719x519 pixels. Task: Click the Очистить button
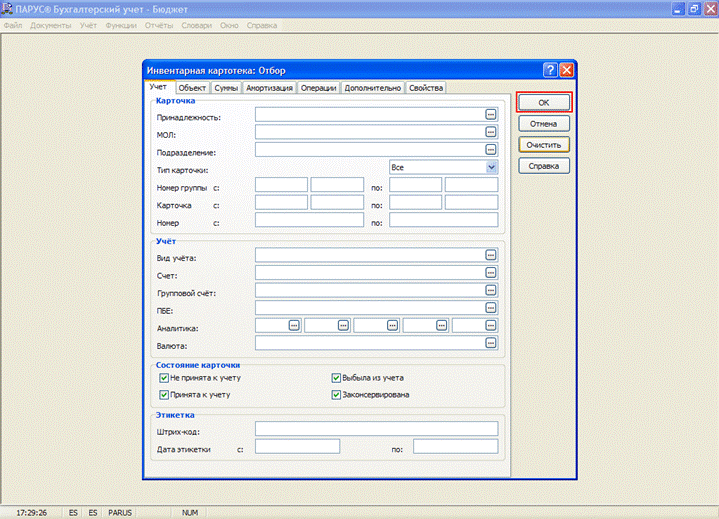pos(544,145)
